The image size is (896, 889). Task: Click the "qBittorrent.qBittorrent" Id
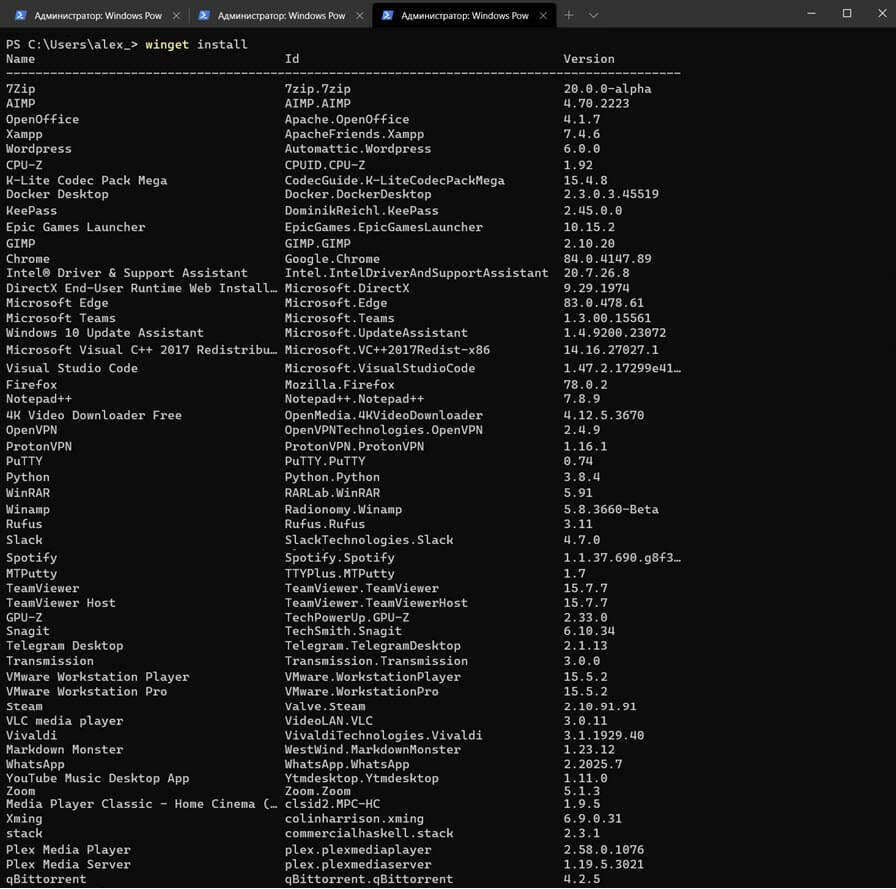369,879
